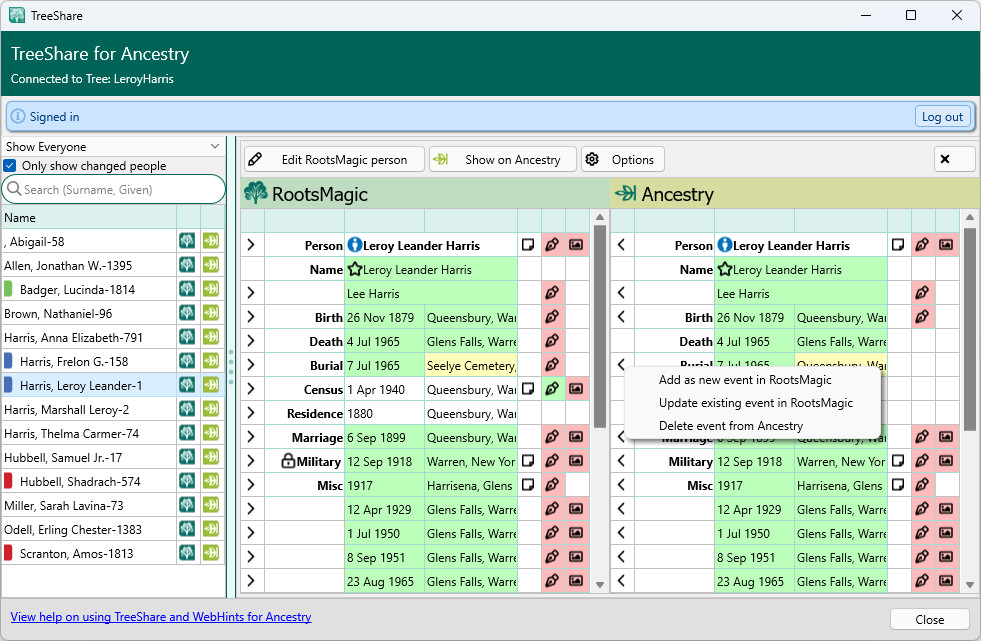981x641 pixels.
Task: Open the note icon on RootsMagic Person row
Action: click(528, 245)
